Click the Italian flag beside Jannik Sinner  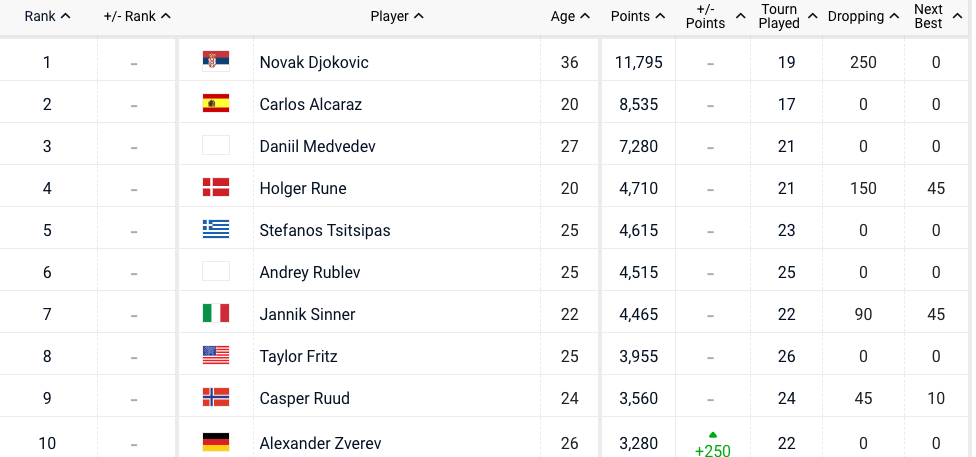215,314
